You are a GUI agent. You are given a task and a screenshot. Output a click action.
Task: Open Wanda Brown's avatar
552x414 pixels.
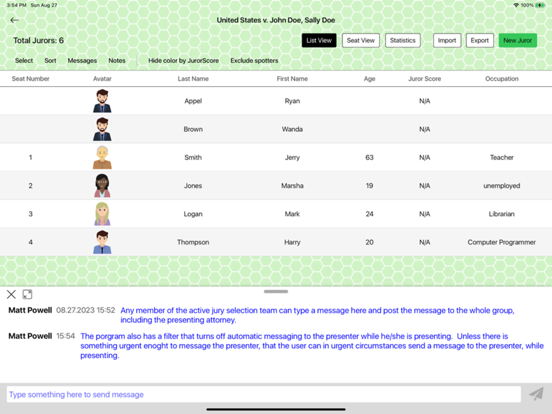pos(102,129)
